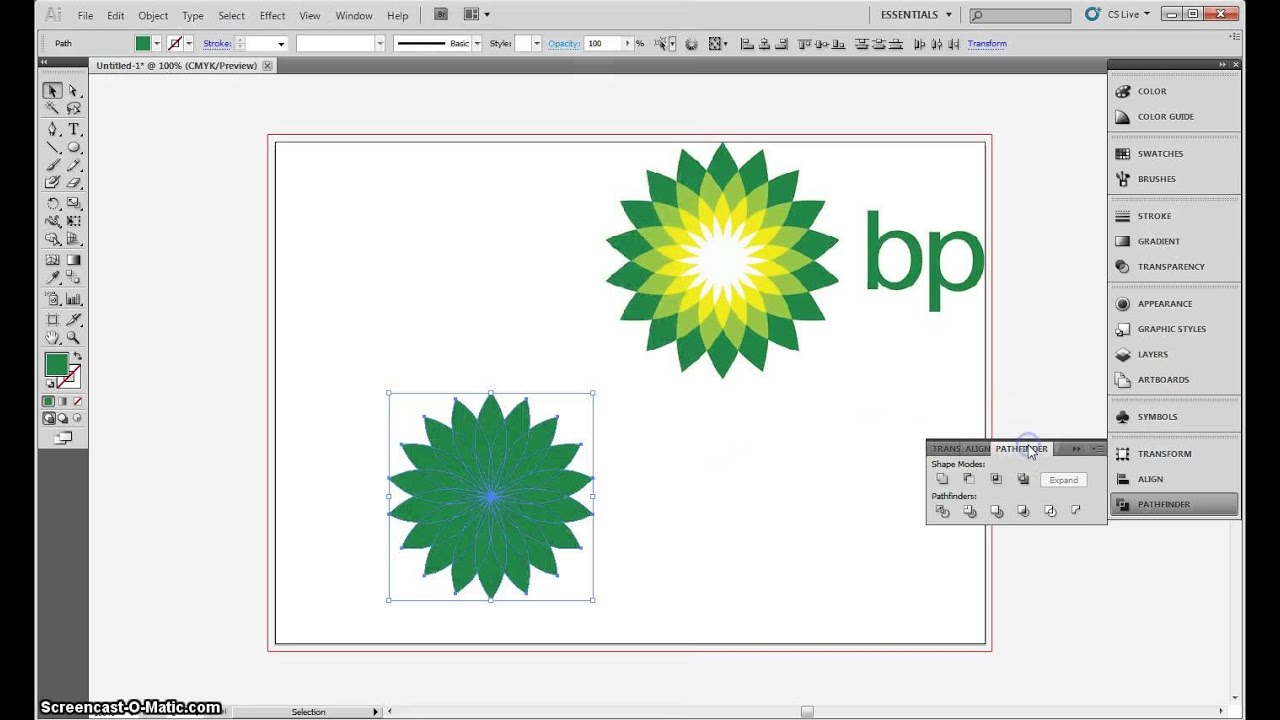Select the Zoom magnifier tool
Screen dimensions: 1280x720
[x=73, y=339]
